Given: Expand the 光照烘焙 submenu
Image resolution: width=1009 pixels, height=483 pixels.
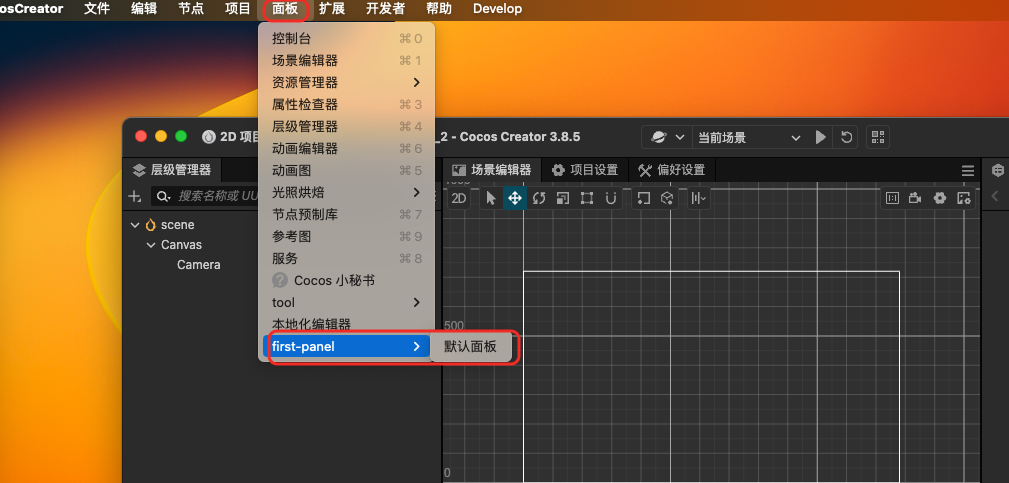Looking at the screenshot, I should point(347,192).
